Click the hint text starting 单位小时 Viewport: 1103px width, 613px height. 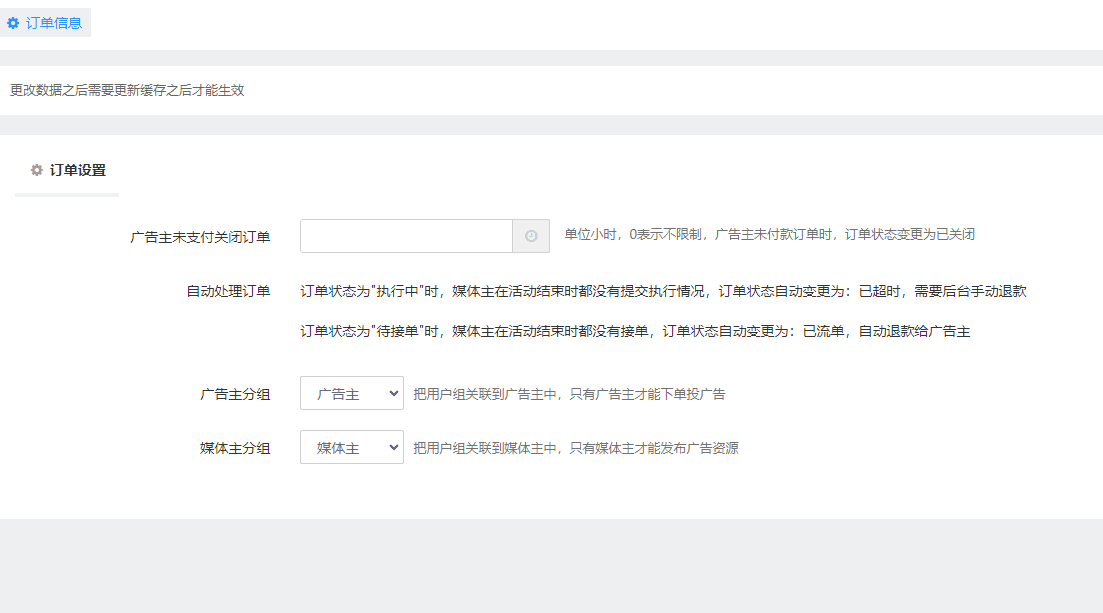pyautogui.click(x=770, y=234)
